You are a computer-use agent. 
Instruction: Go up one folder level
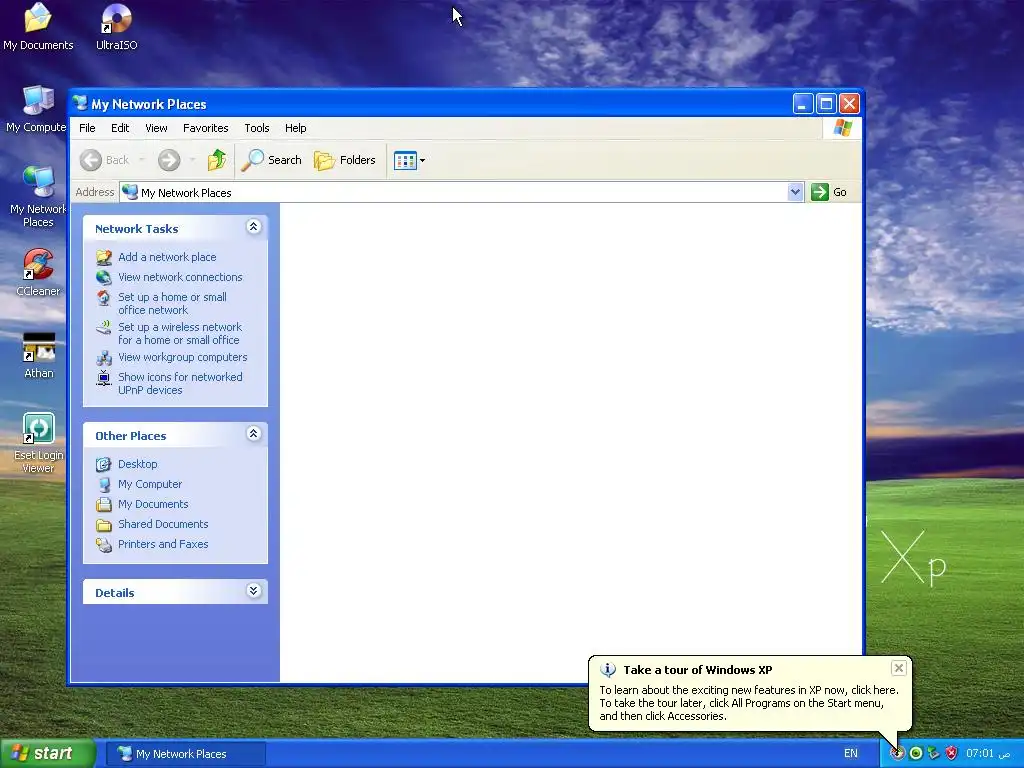217,160
